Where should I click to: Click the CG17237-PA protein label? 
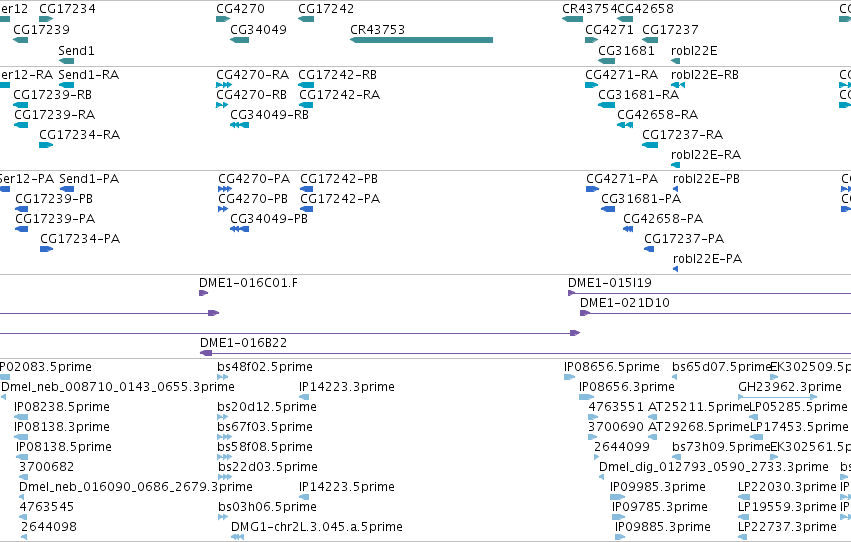(x=684, y=239)
